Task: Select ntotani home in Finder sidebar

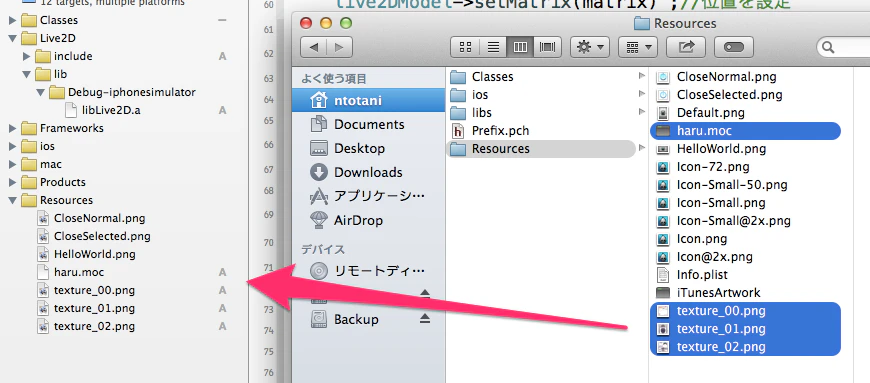Action: point(368,100)
